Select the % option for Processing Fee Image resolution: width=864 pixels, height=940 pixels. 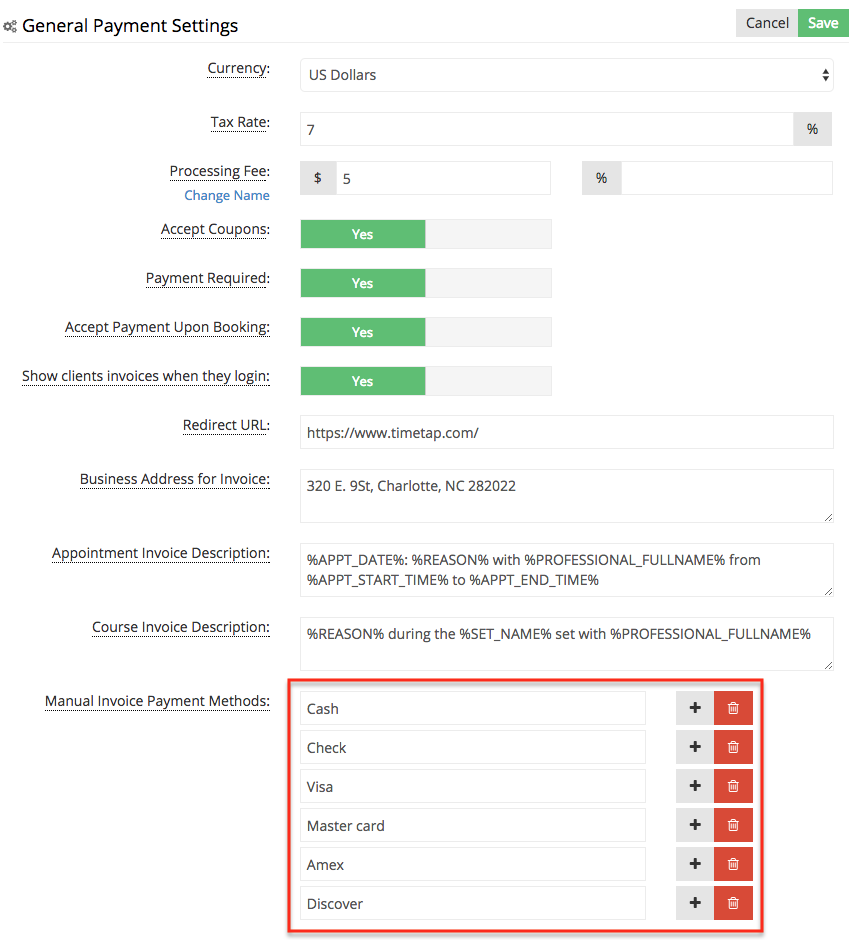(601, 177)
